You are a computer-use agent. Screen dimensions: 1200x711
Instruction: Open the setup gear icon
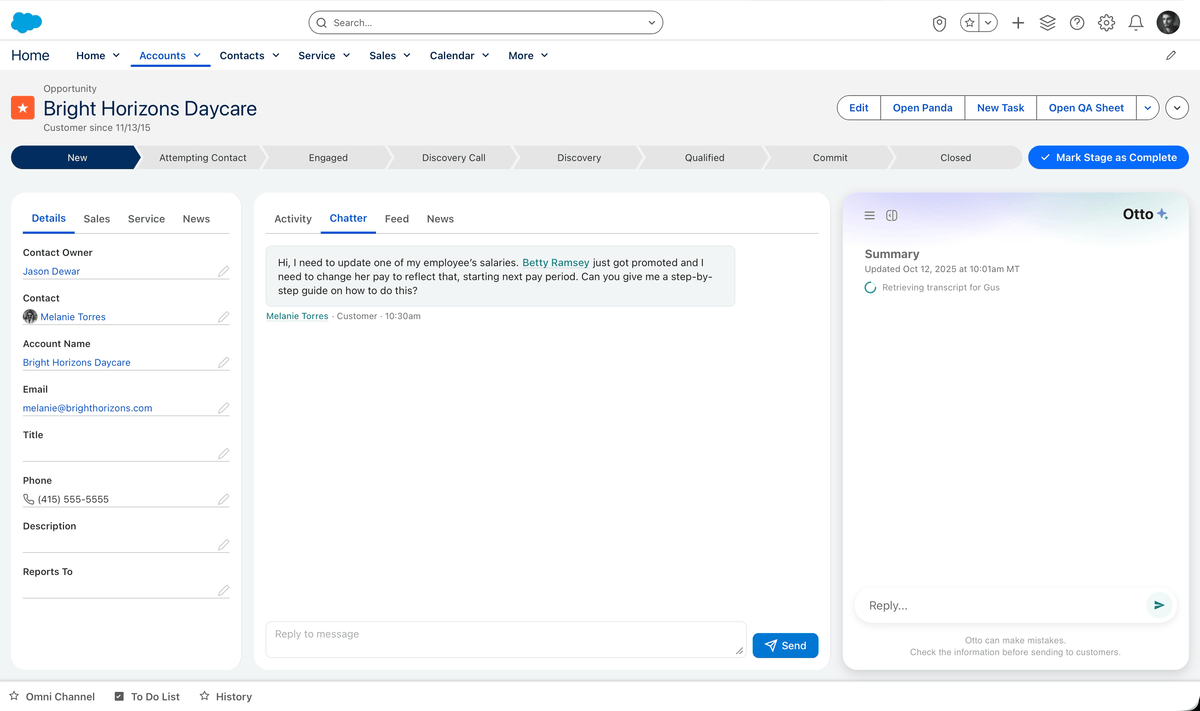[1106, 22]
